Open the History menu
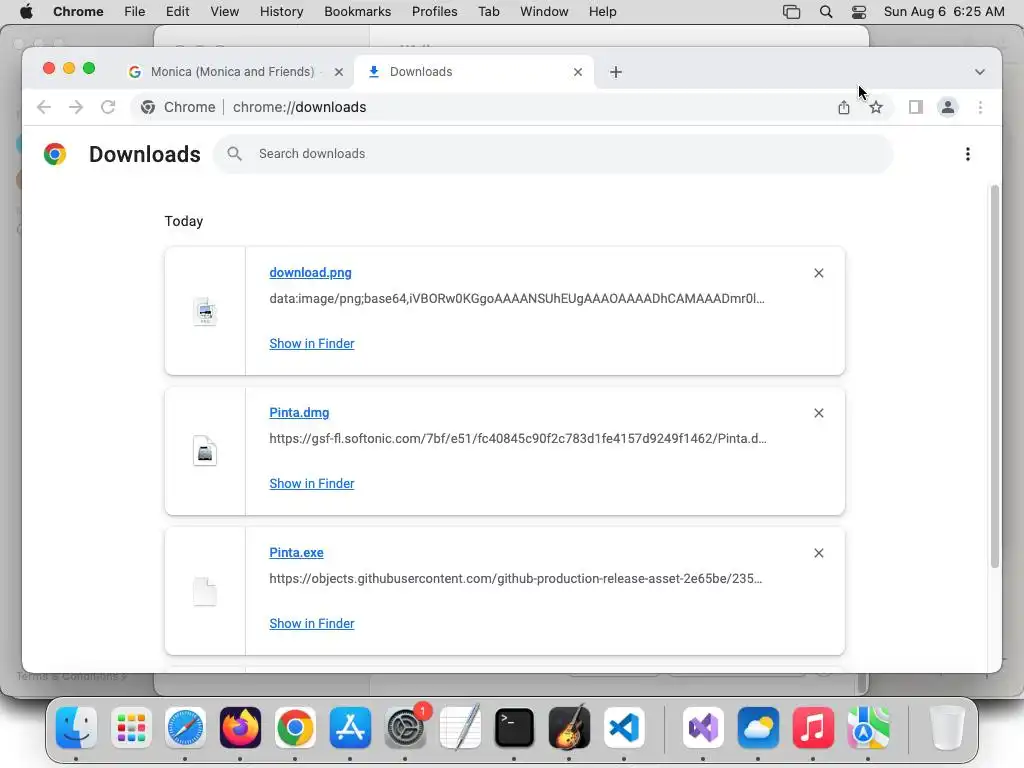The width and height of the screenshot is (1024, 768). 281,12
